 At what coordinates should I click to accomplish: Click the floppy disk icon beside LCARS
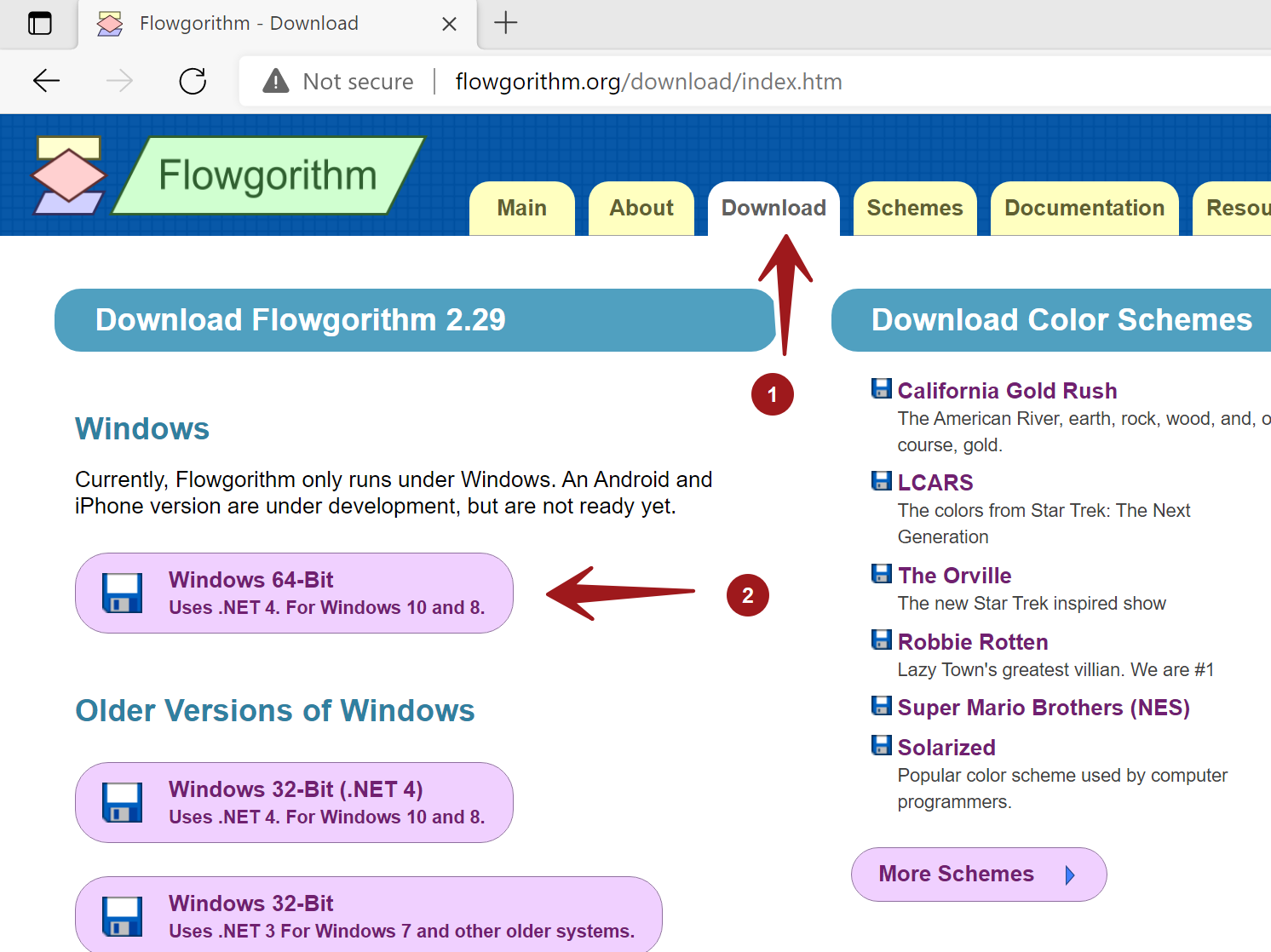point(882,481)
